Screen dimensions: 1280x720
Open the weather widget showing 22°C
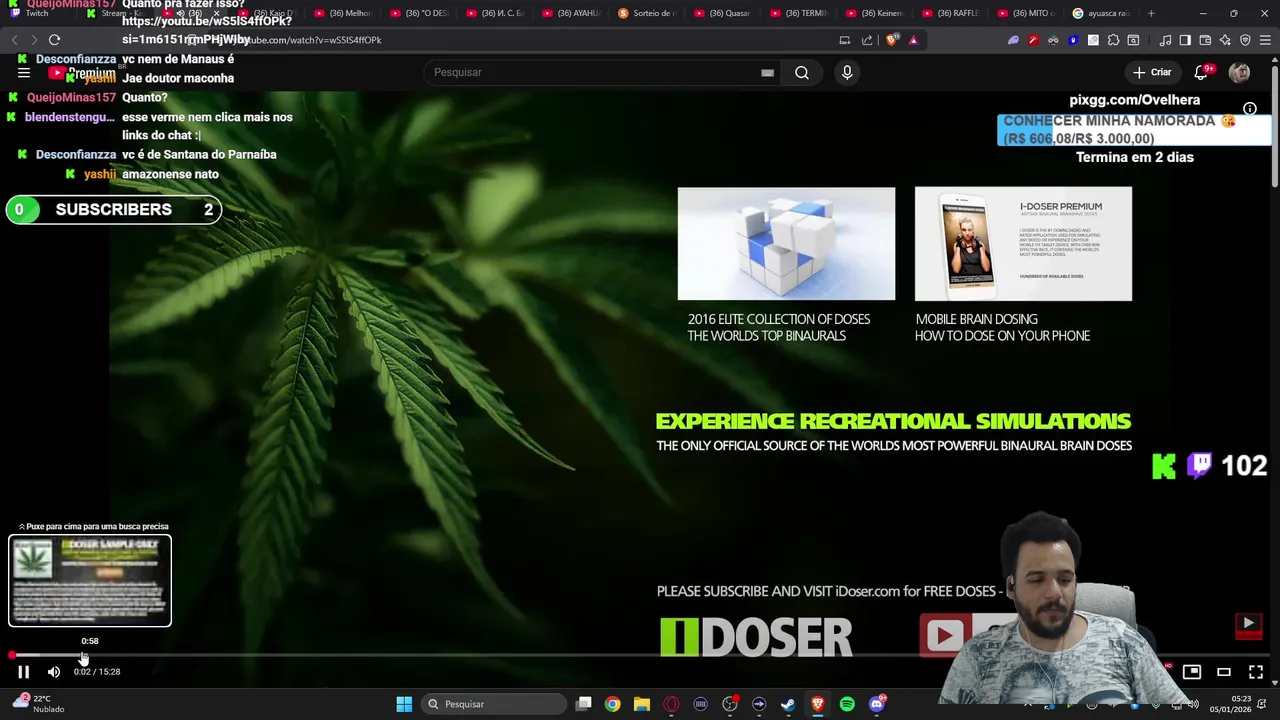[38, 704]
